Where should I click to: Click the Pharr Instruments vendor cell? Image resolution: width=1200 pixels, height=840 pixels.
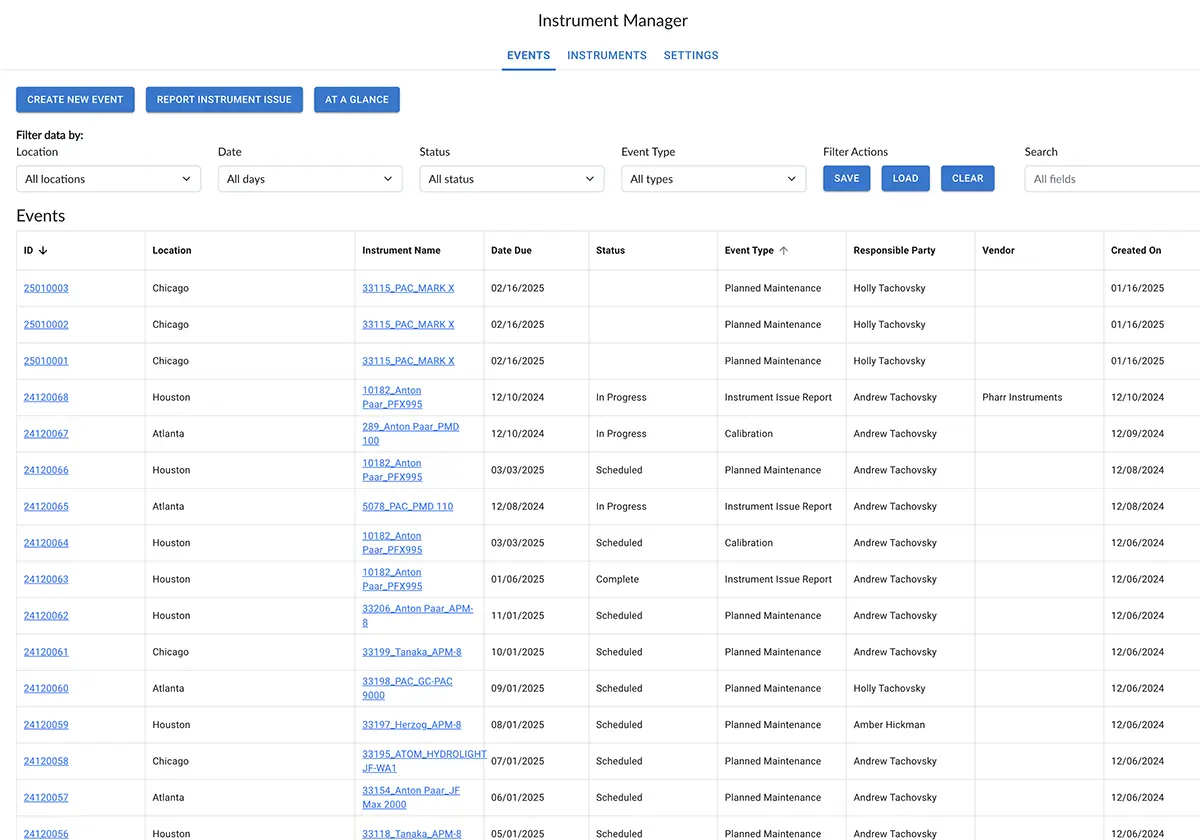pos(1022,397)
